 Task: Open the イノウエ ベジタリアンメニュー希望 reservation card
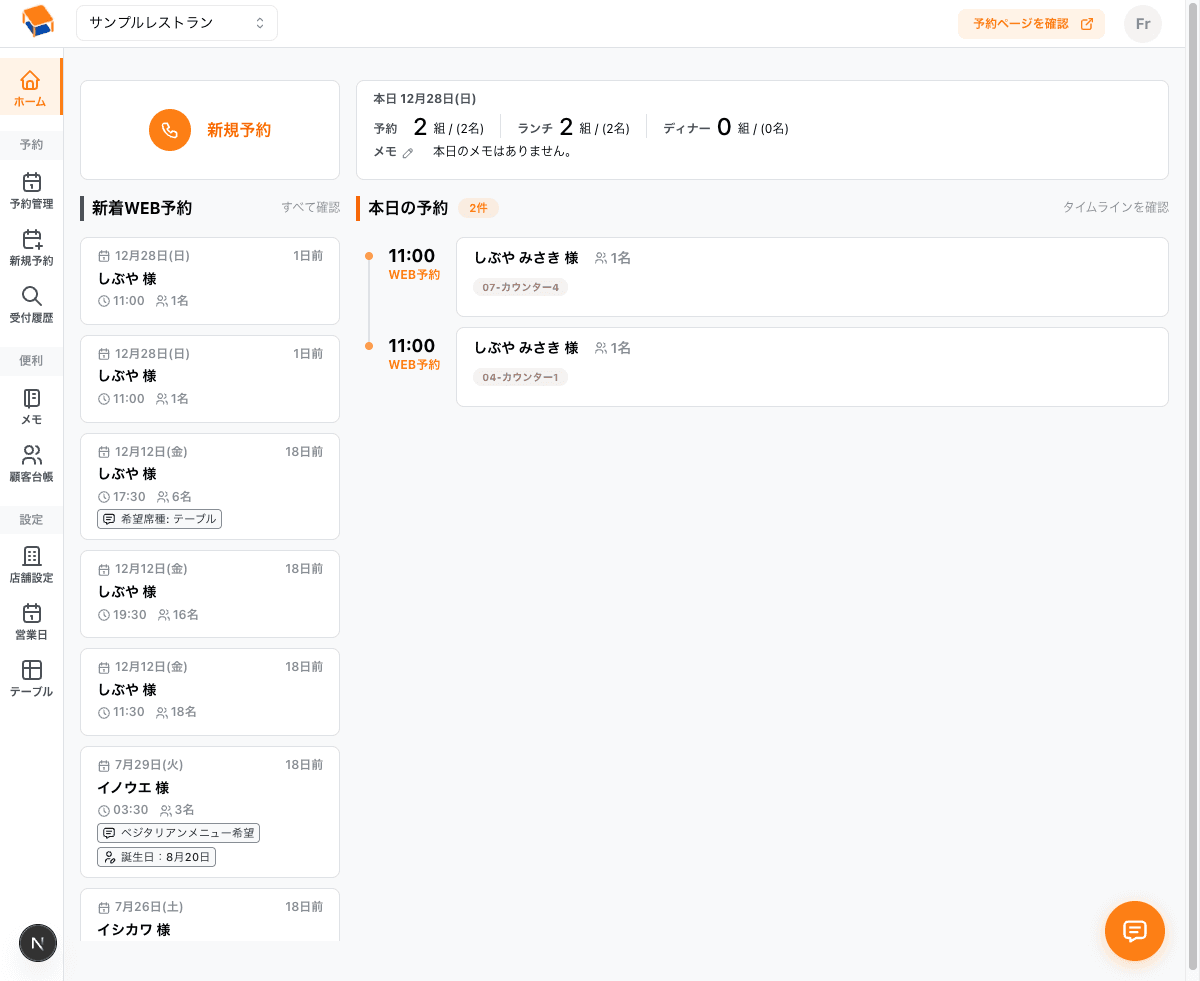coord(209,811)
